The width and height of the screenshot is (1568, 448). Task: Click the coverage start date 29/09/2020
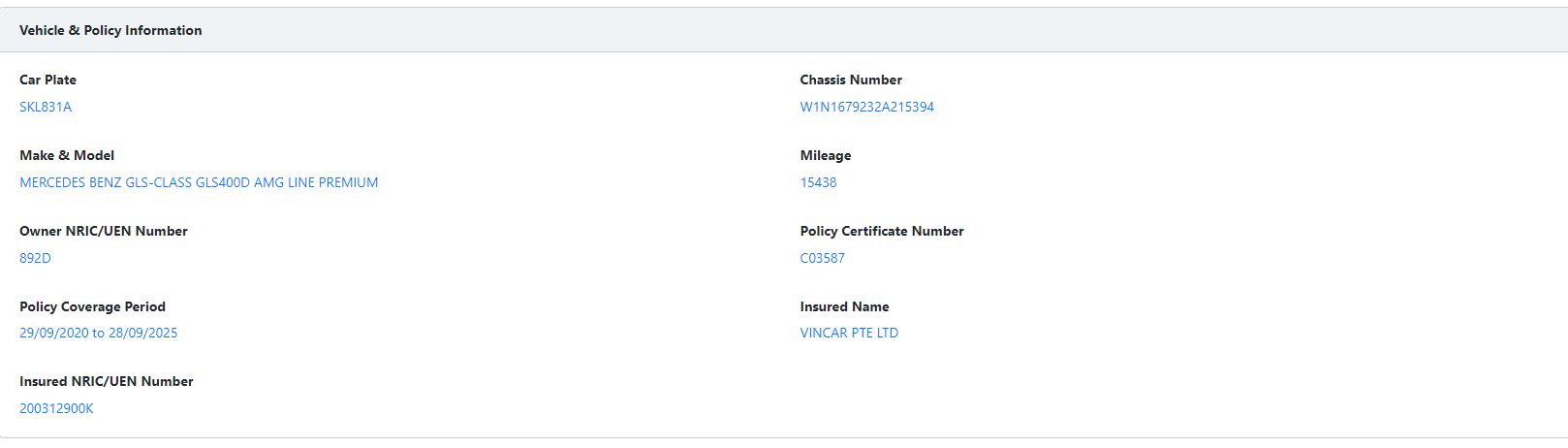pyautogui.click(x=53, y=333)
